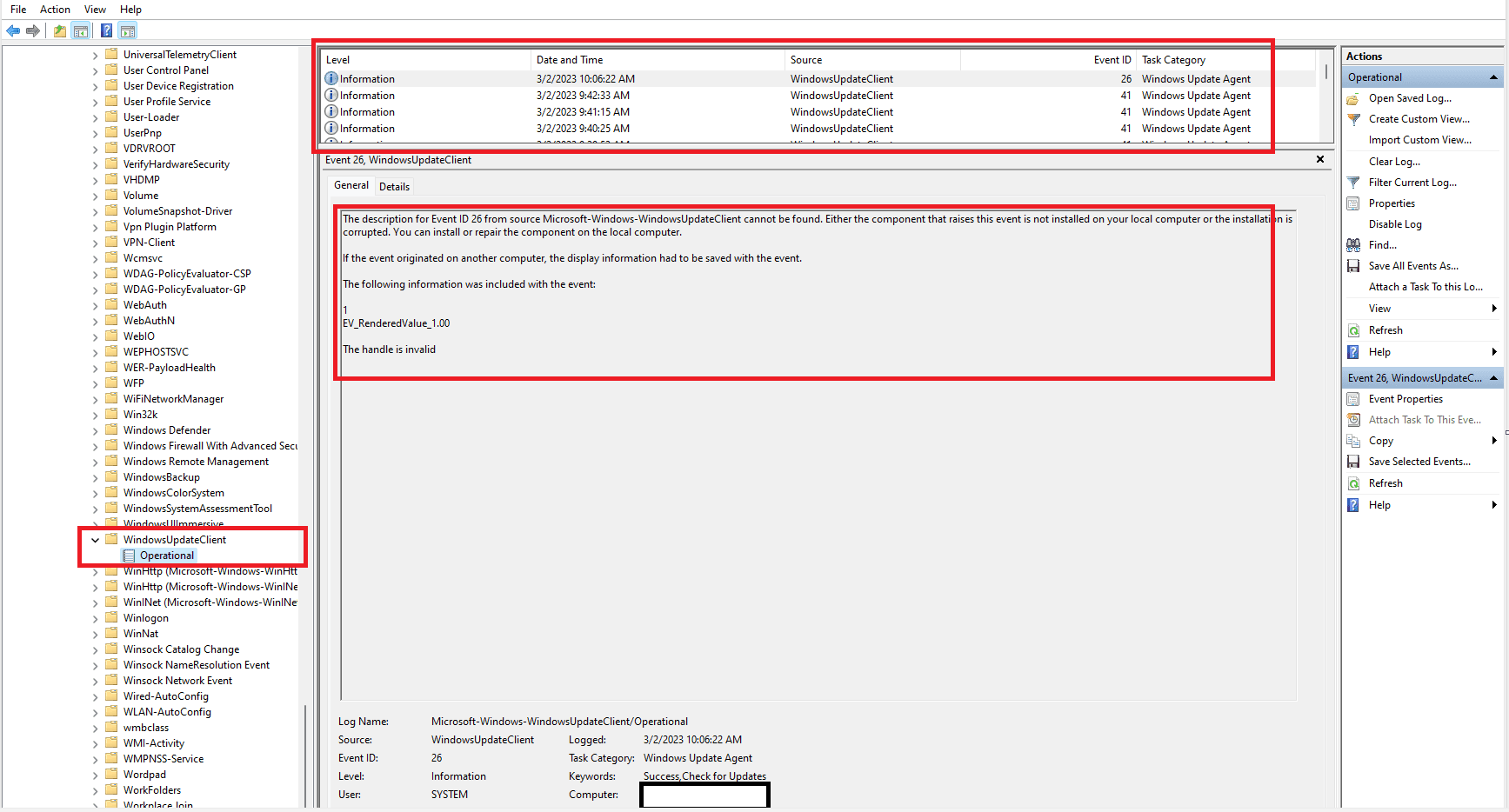Click the Filter Current Log funnel icon
1509x812 pixels.
point(1353,183)
